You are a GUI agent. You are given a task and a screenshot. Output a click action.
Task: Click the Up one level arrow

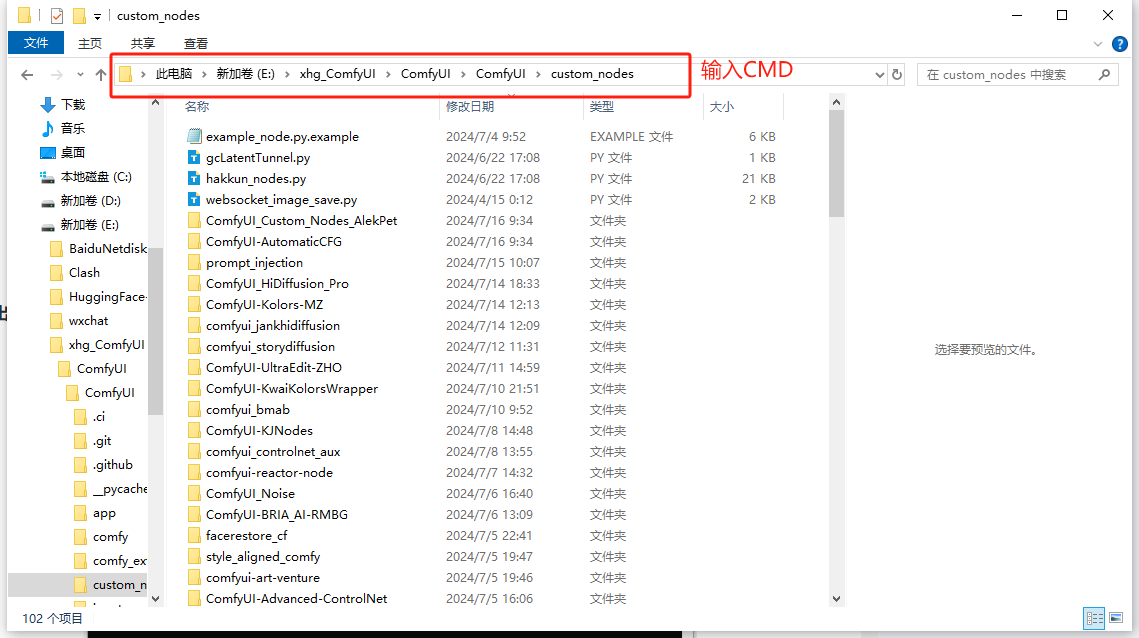pos(101,75)
